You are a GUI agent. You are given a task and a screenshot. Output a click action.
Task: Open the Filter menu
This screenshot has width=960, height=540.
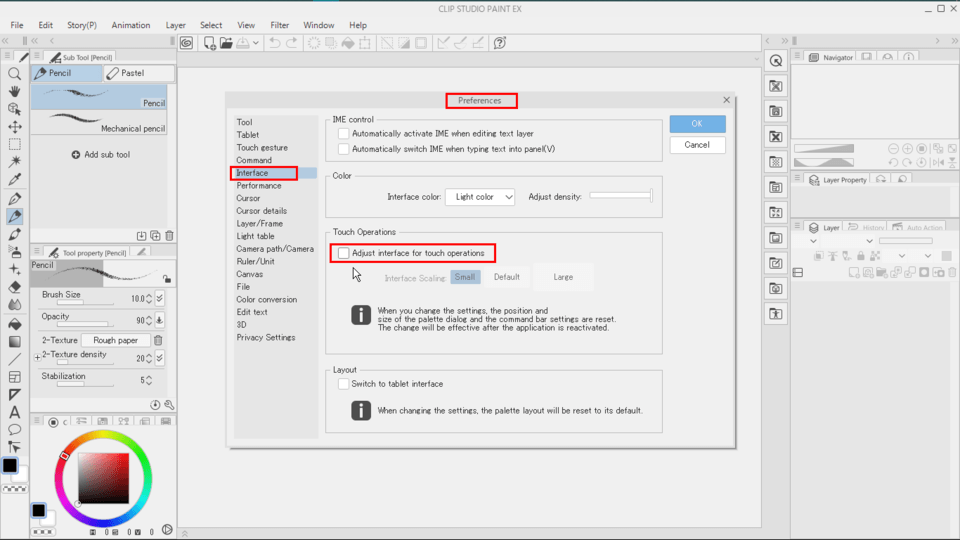click(x=279, y=25)
